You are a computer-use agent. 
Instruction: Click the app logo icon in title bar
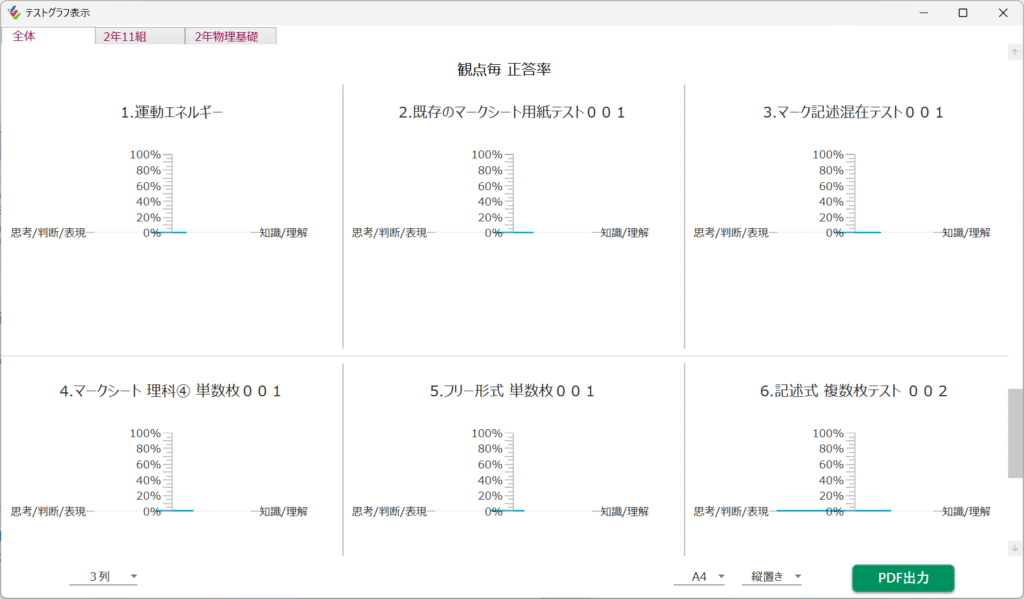14,12
